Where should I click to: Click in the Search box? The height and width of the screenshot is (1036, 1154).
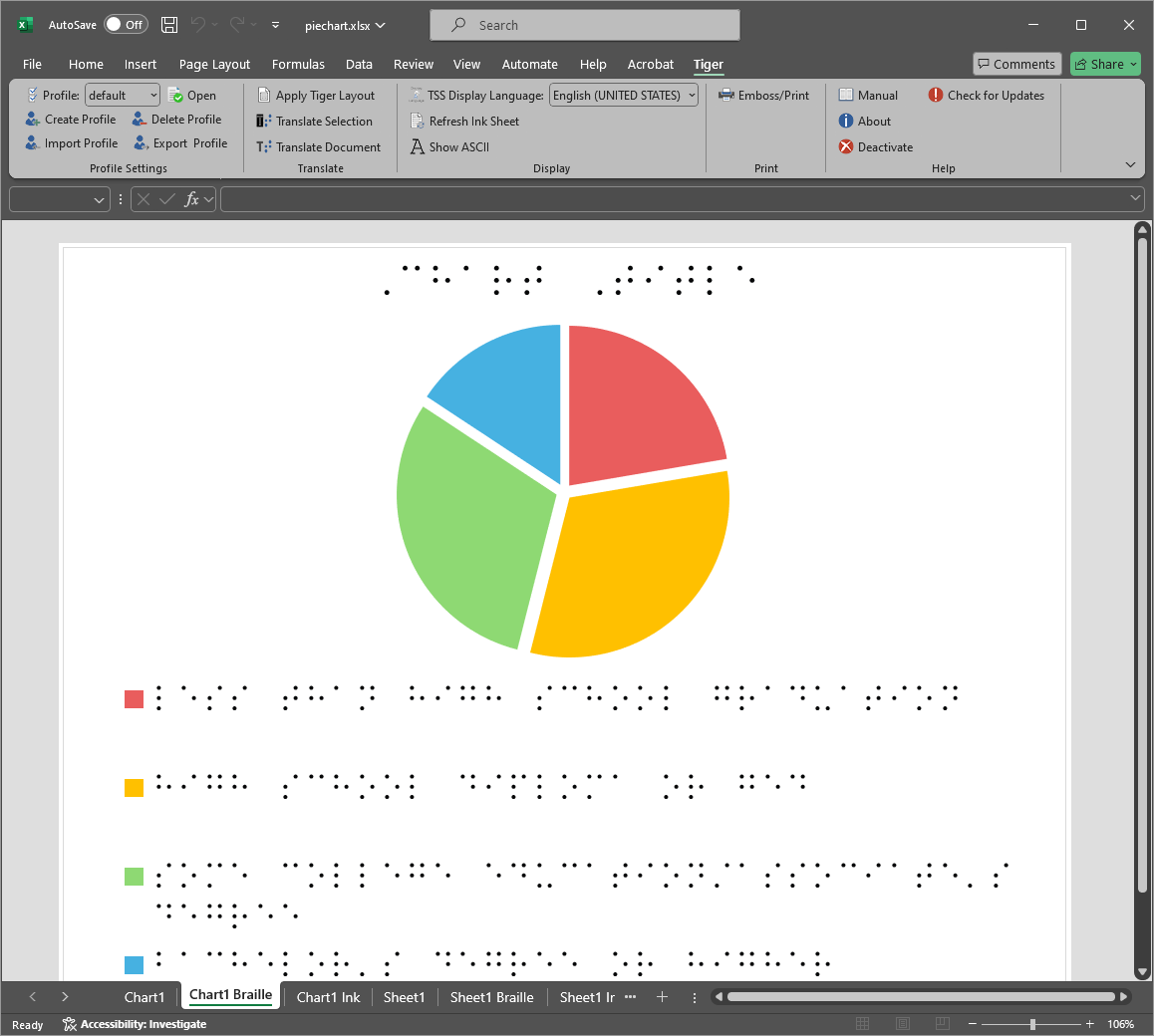(584, 25)
